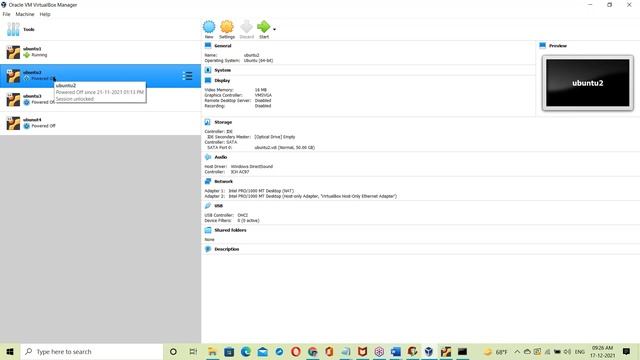Open File Explorer from the taskbar
This screenshot has width=640, height=360.
pyautogui.click(x=212, y=351)
